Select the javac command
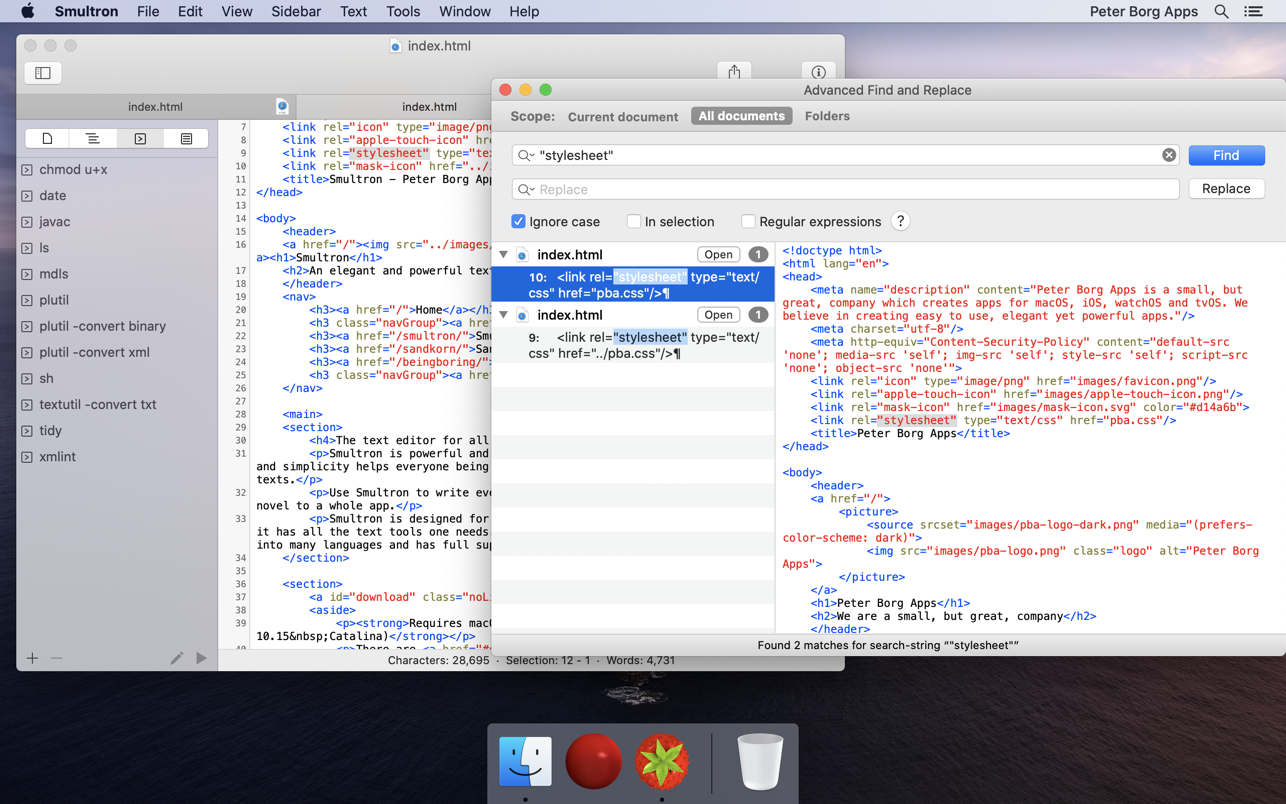 tap(54, 222)
